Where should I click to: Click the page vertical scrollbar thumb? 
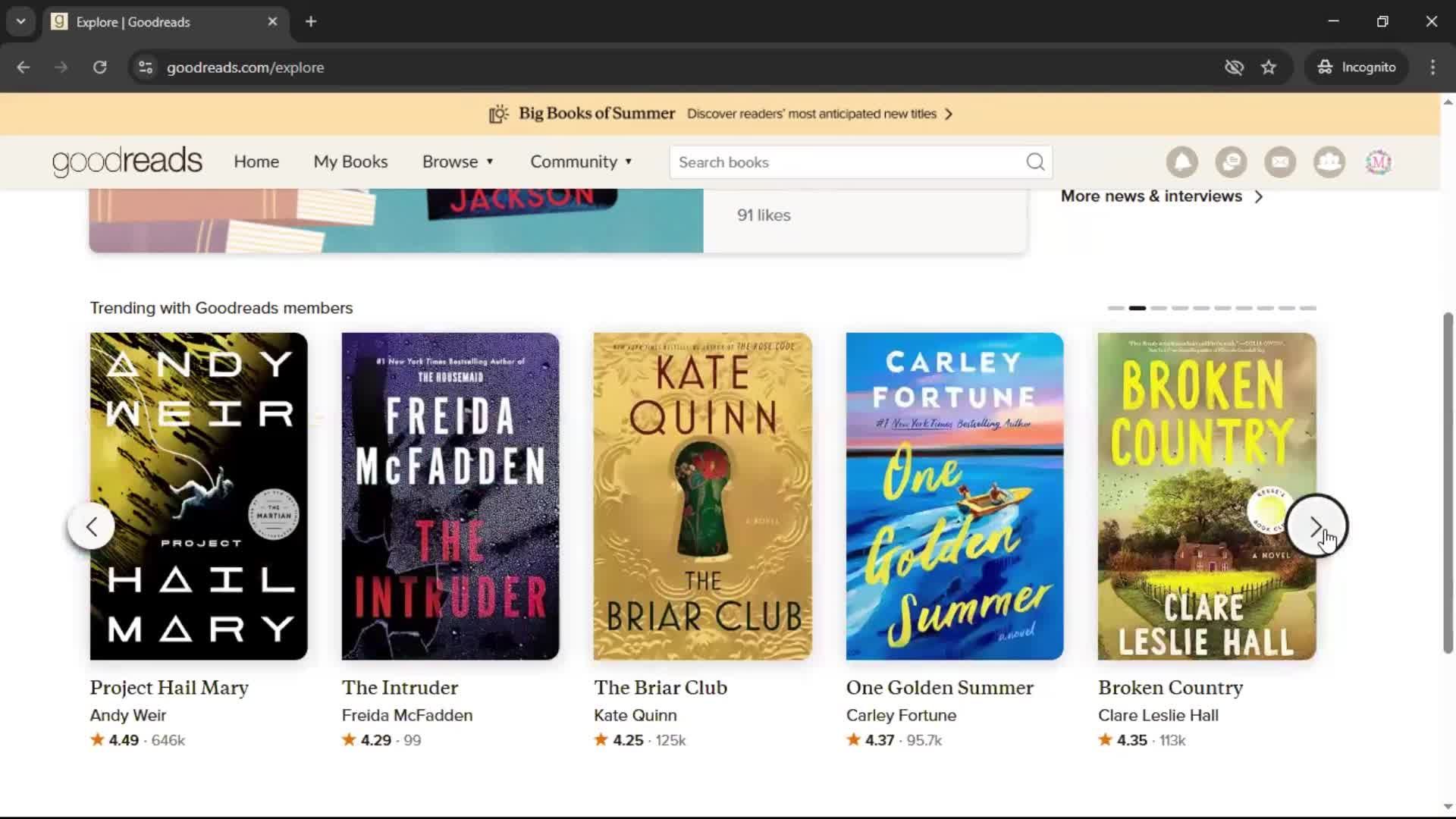pyautogui.click(x=1448, y=482)
